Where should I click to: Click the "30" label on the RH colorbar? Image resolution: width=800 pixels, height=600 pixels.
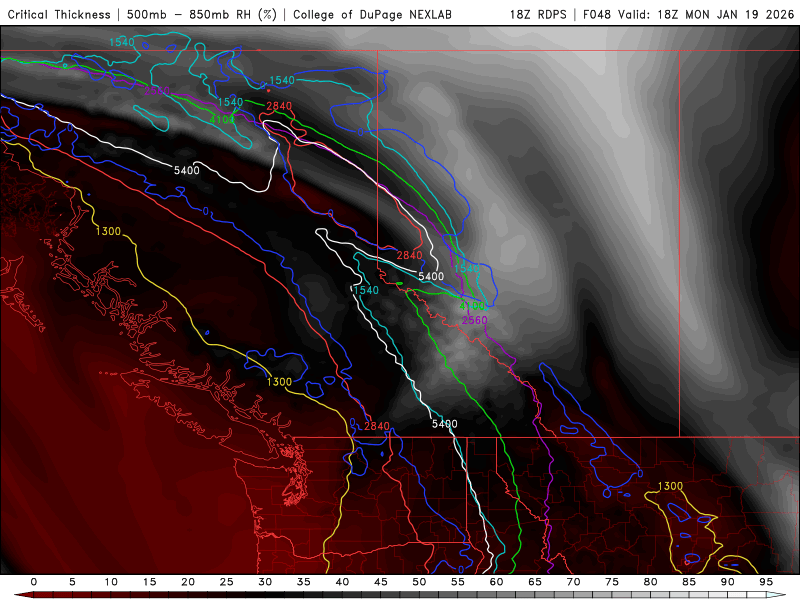point(265,582)
